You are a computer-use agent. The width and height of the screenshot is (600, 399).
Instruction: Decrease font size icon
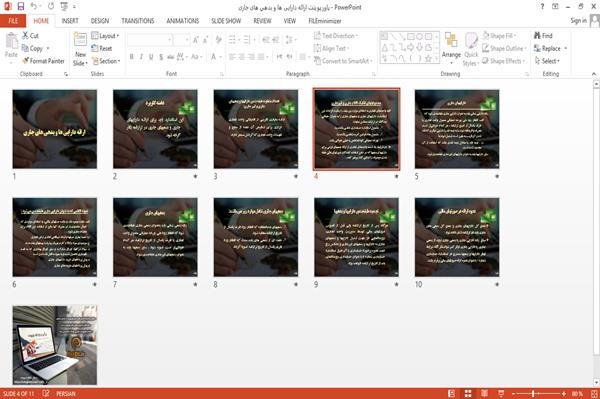pyautogui.click(x=205, y=40)
